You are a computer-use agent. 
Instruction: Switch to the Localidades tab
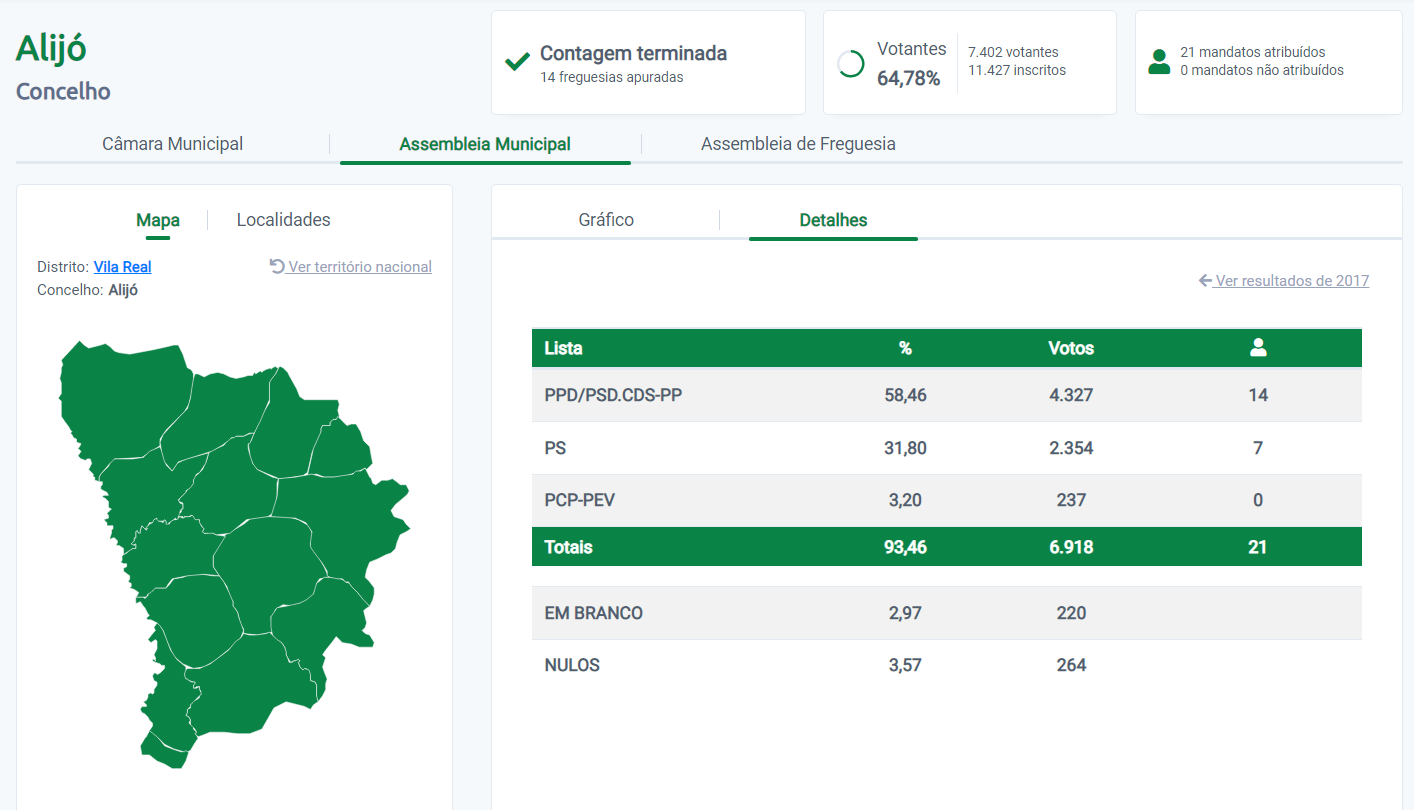(283, 220)
